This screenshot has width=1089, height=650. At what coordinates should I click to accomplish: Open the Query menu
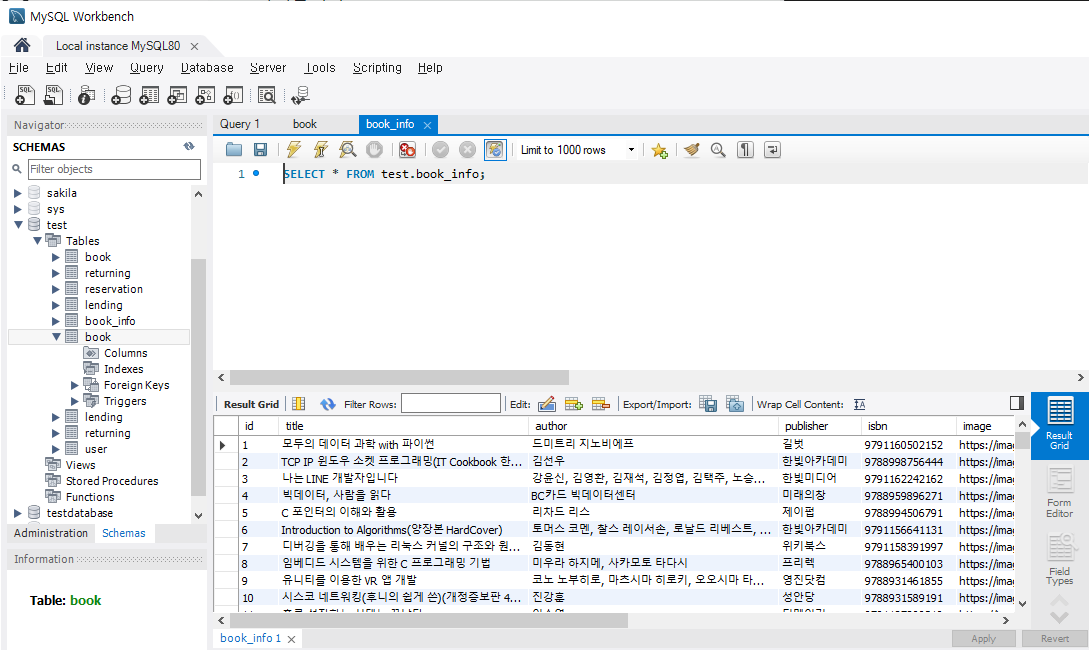147,67
